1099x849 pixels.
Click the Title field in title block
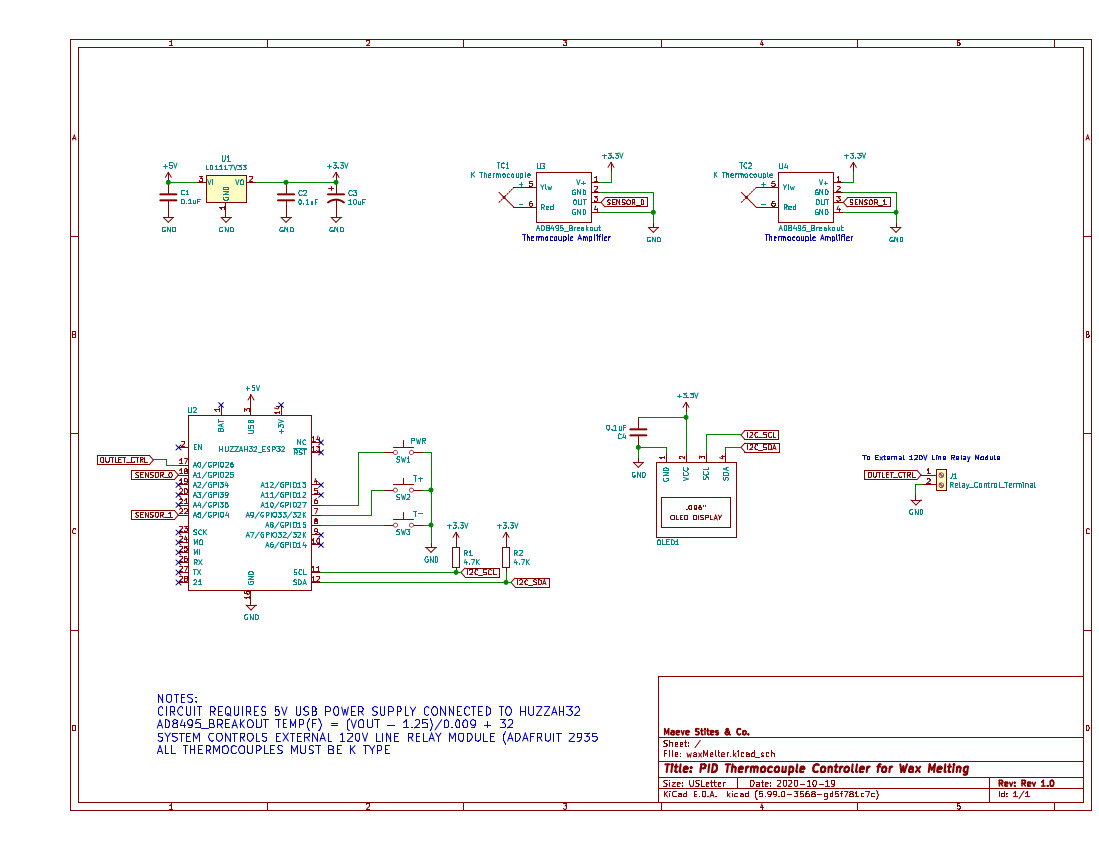[x=816, y=768]
